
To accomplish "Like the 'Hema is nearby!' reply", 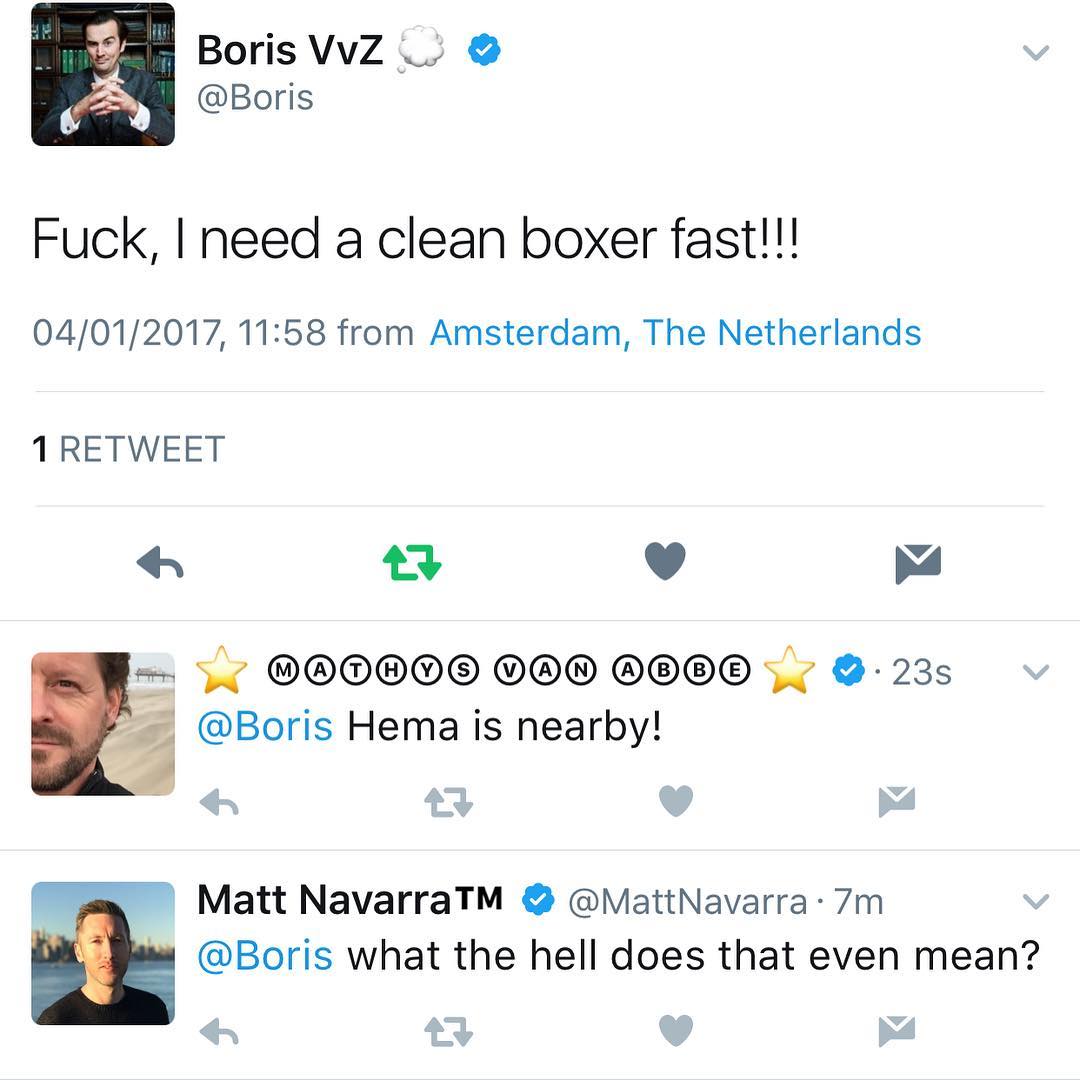I will [676, 801].
